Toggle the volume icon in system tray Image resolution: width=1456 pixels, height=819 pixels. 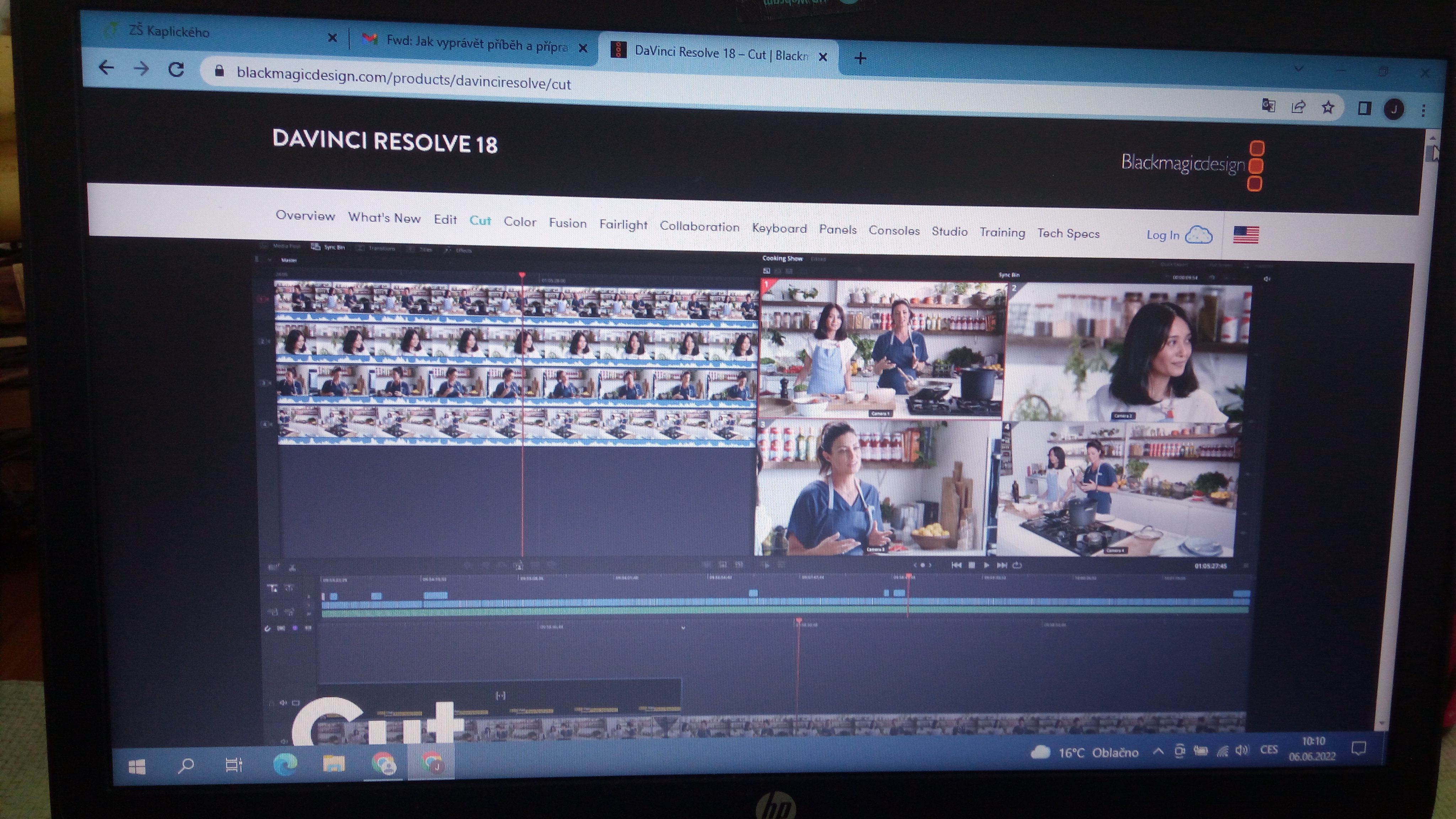click(x=1242, y=750)
